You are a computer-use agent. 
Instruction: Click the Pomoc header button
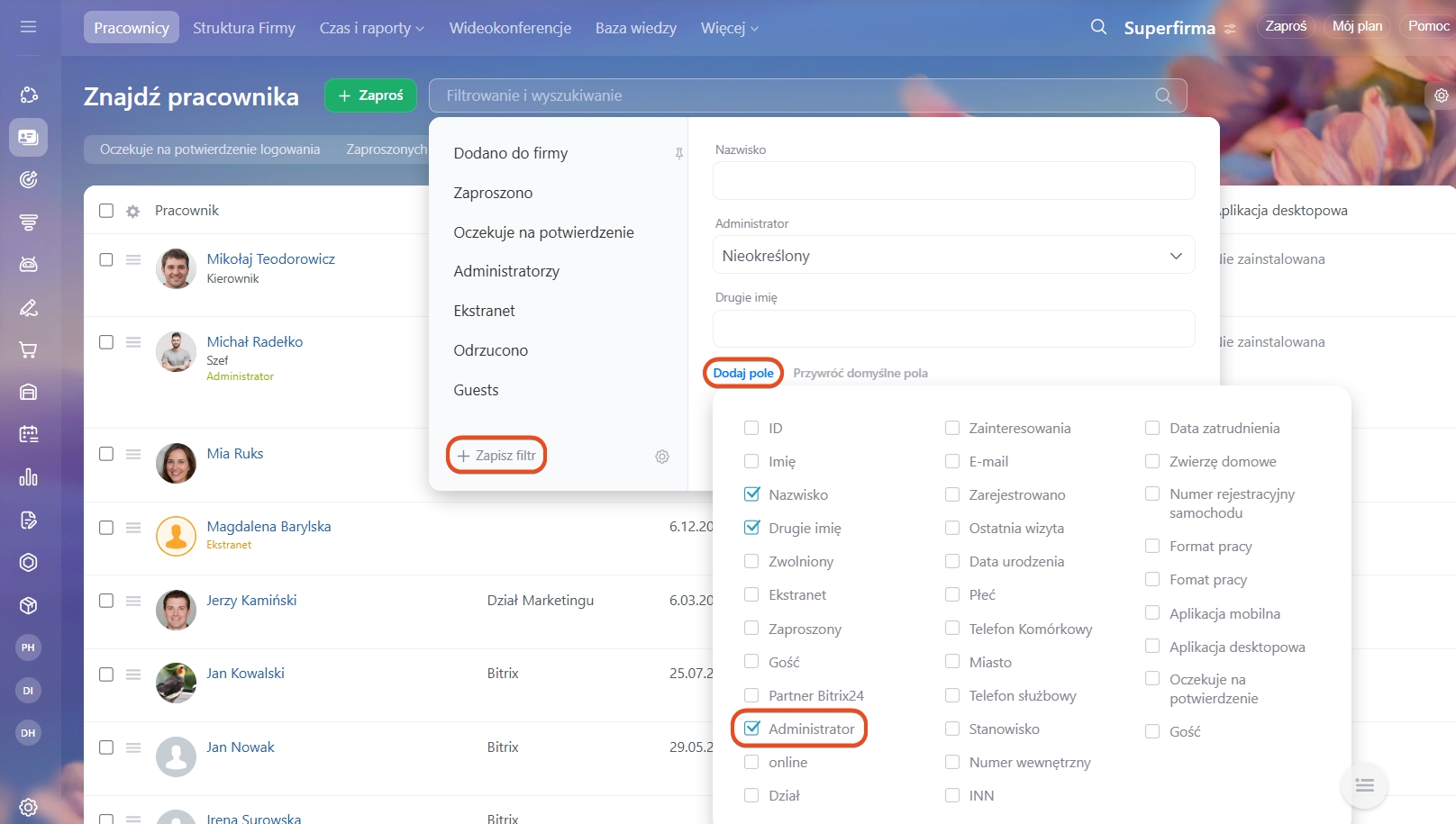point(1428,26)
